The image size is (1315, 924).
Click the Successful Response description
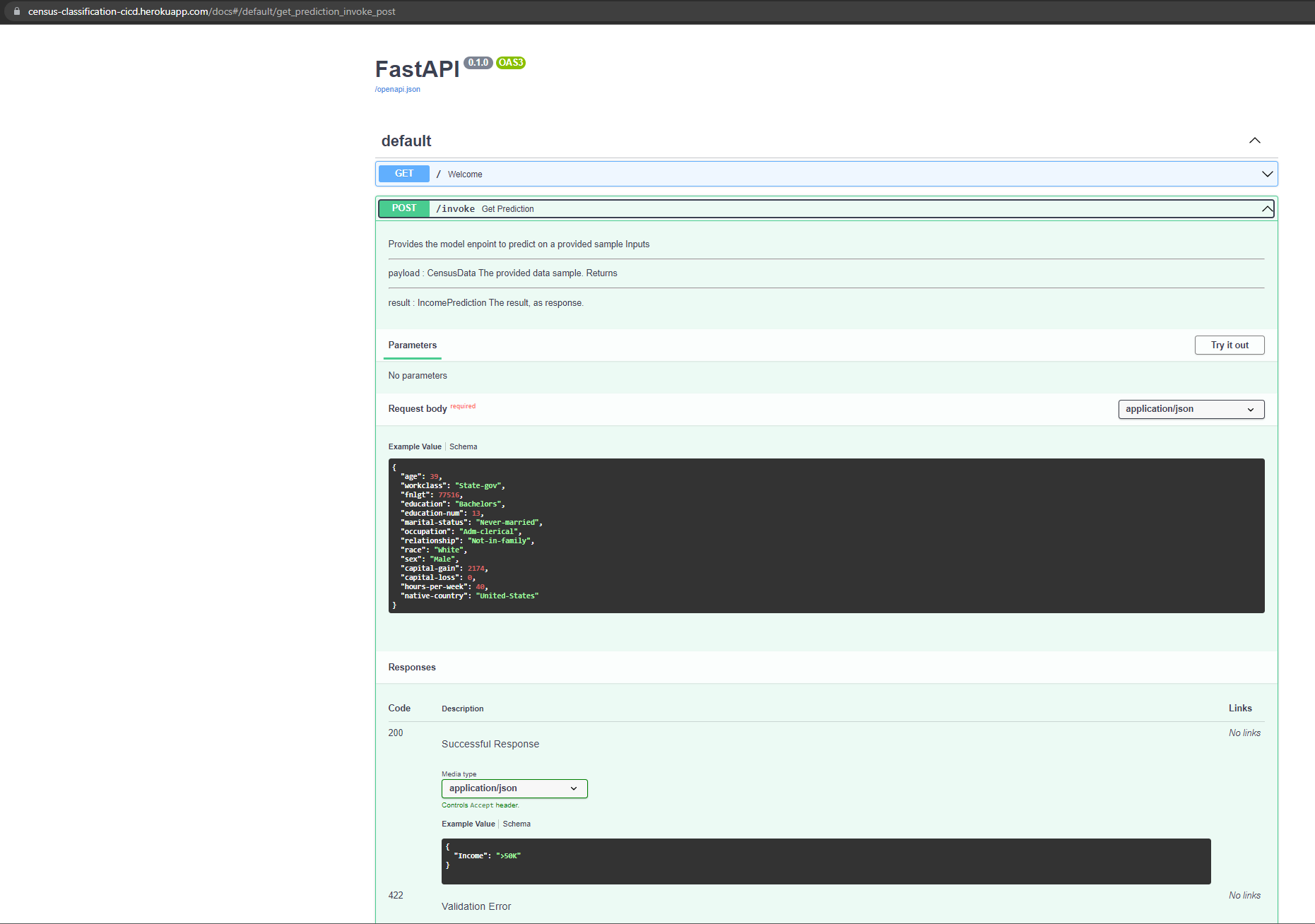tap(490, 744)
